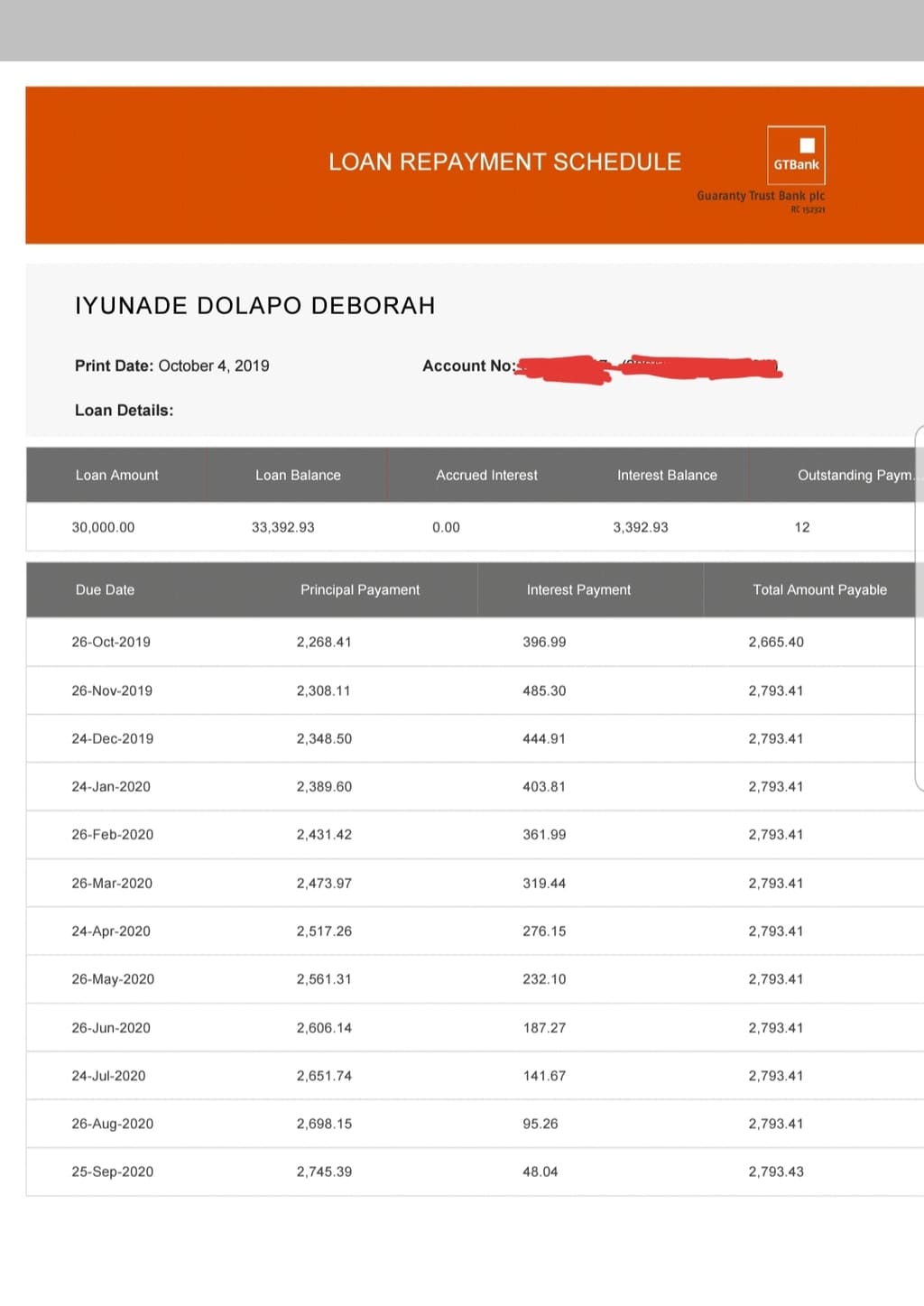
Task: Click the Interest Payment column header
Action: coord(578,589)
